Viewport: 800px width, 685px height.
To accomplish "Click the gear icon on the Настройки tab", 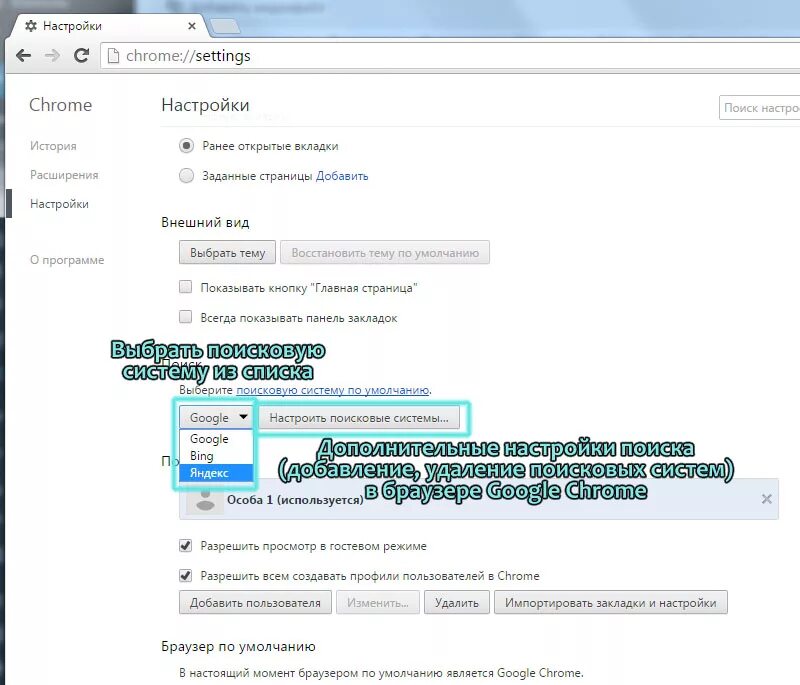I will pyautogui.click(x=31, y=26).
